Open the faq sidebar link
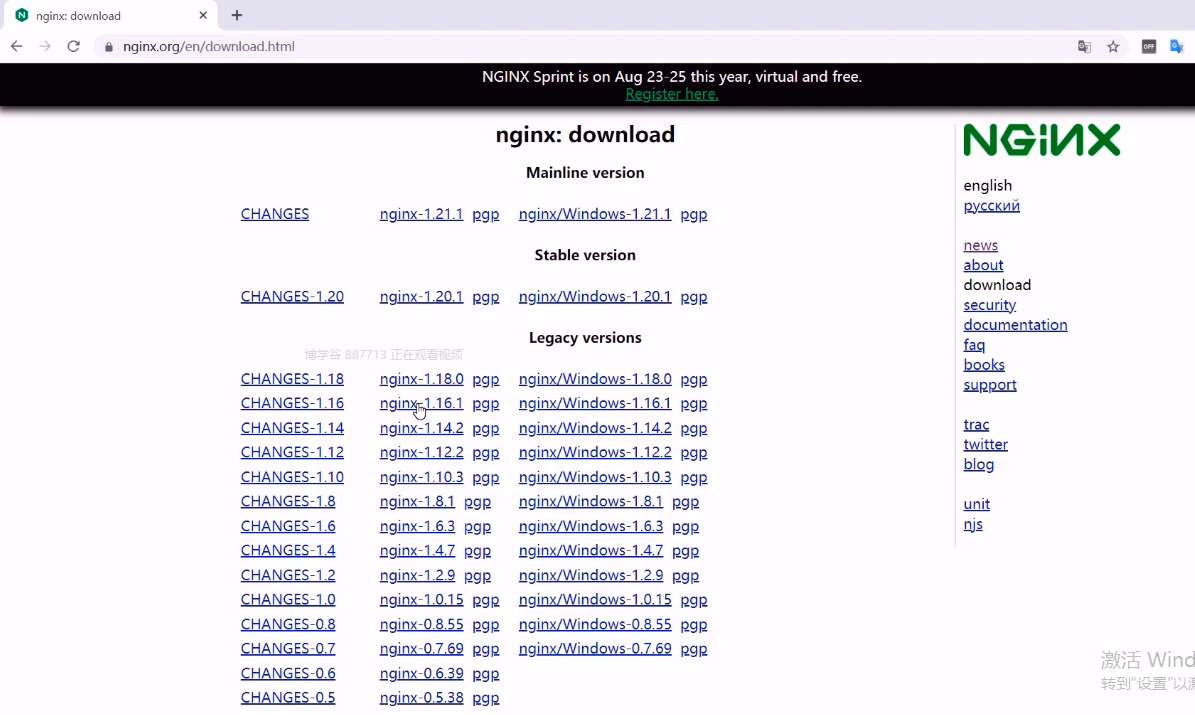 974,345
